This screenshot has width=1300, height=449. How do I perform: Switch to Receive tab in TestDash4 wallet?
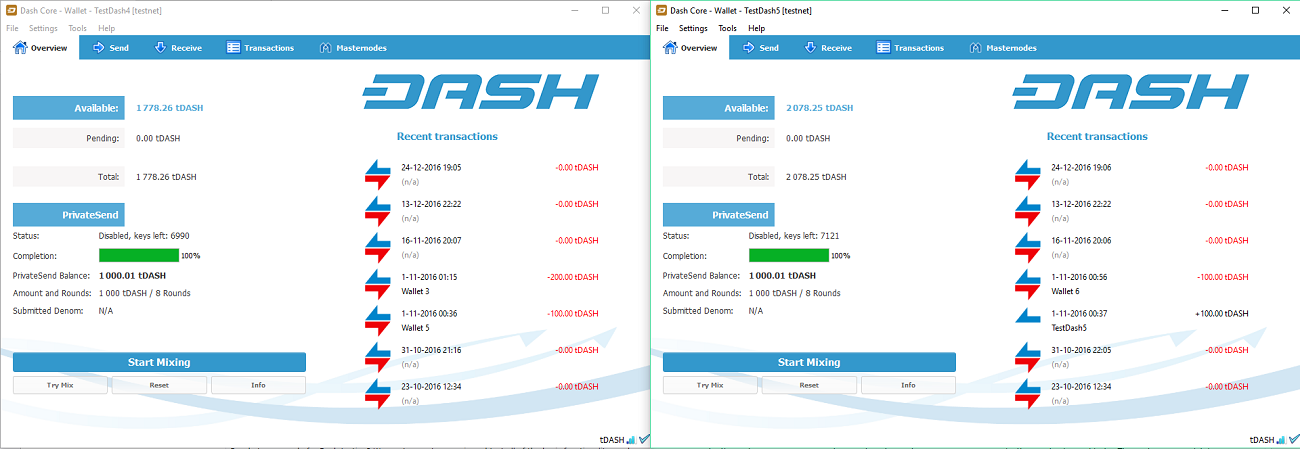[x=178, y=48]
